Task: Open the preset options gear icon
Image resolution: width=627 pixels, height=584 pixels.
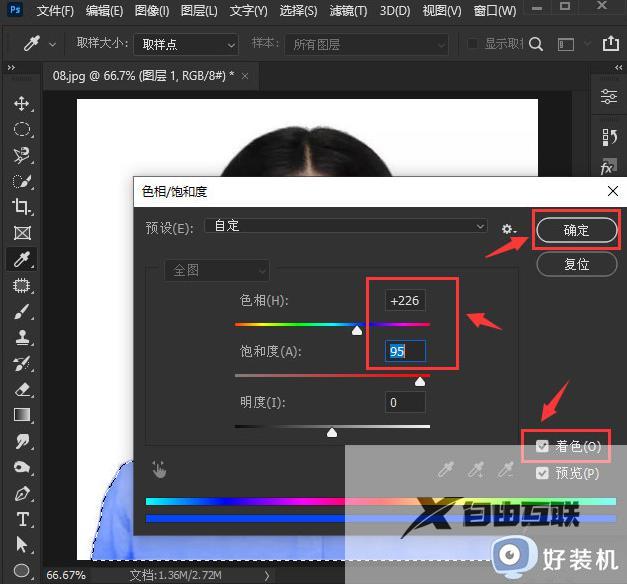Action: [x=509, y=229]
